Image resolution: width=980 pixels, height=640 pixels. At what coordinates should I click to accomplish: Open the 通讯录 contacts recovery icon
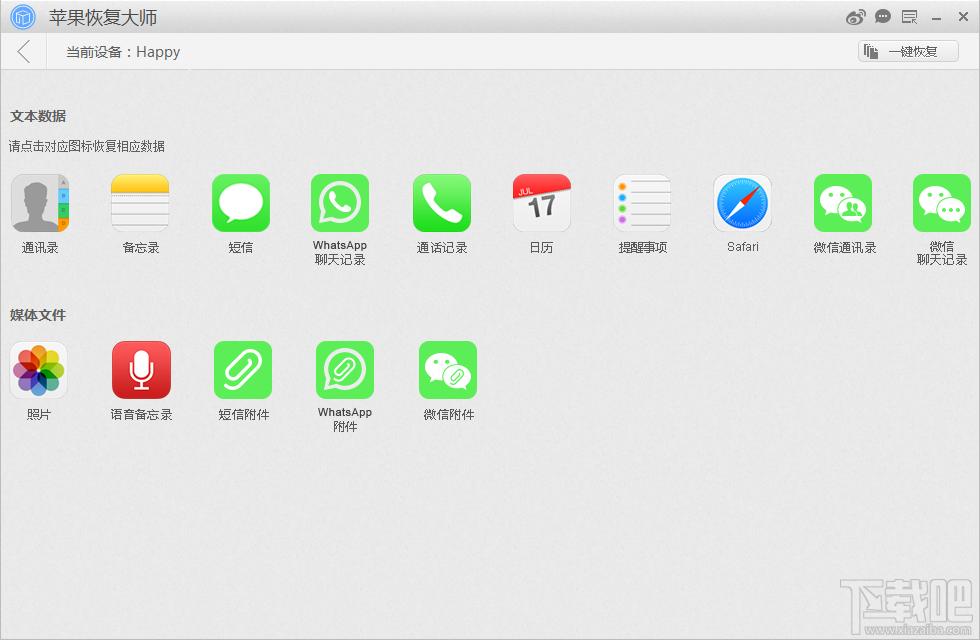point(40,203)
